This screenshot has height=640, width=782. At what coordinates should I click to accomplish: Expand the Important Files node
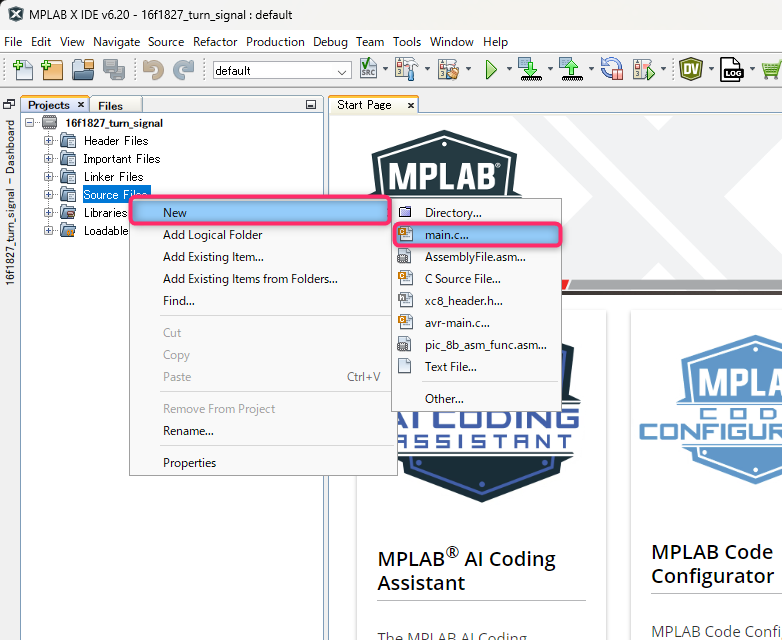coord(48,159)
